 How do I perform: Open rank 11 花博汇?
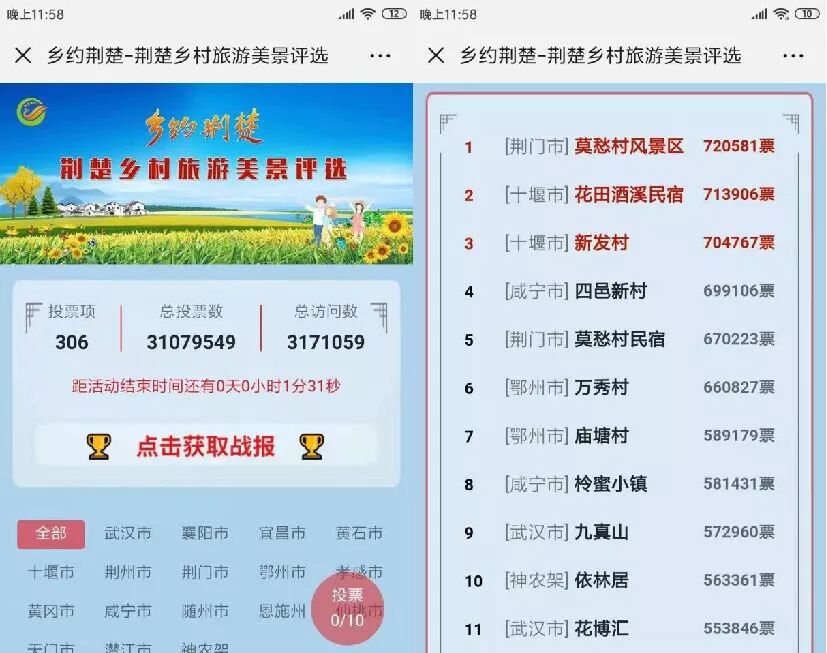602,629
